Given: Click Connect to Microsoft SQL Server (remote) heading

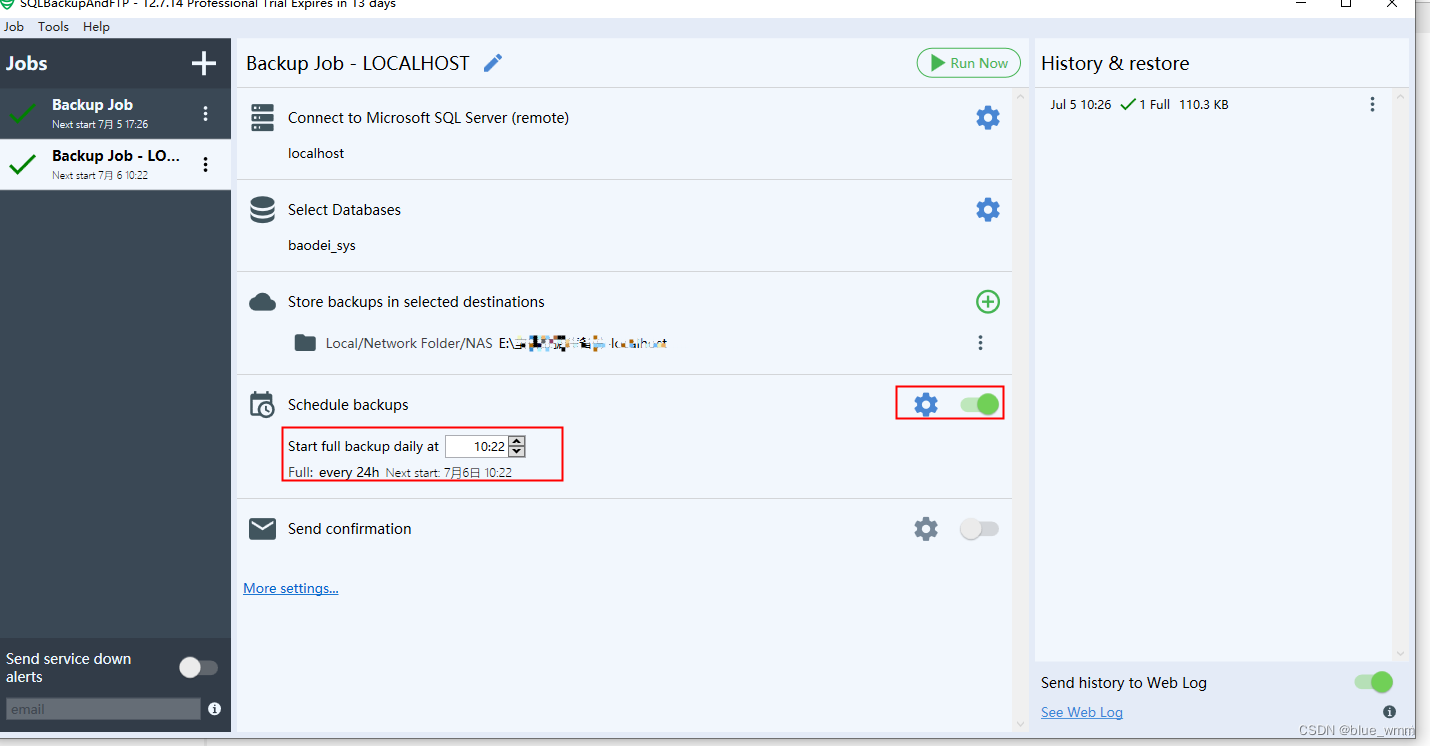Looking at the screenshot, I should [x=428, y=118].
